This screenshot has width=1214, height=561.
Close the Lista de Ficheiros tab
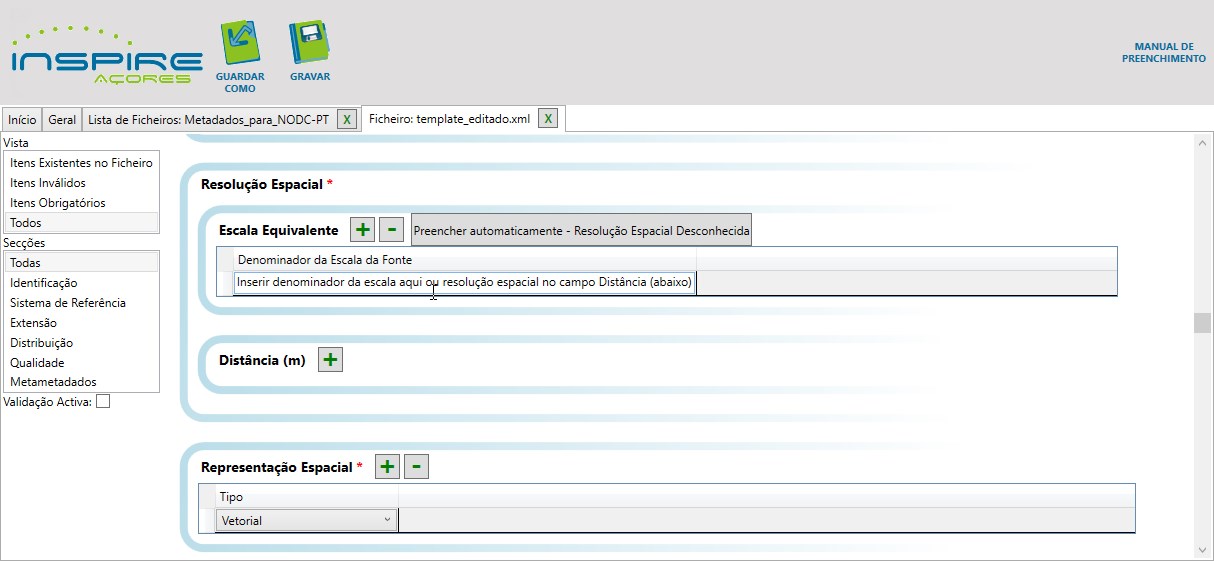[347, 120]
